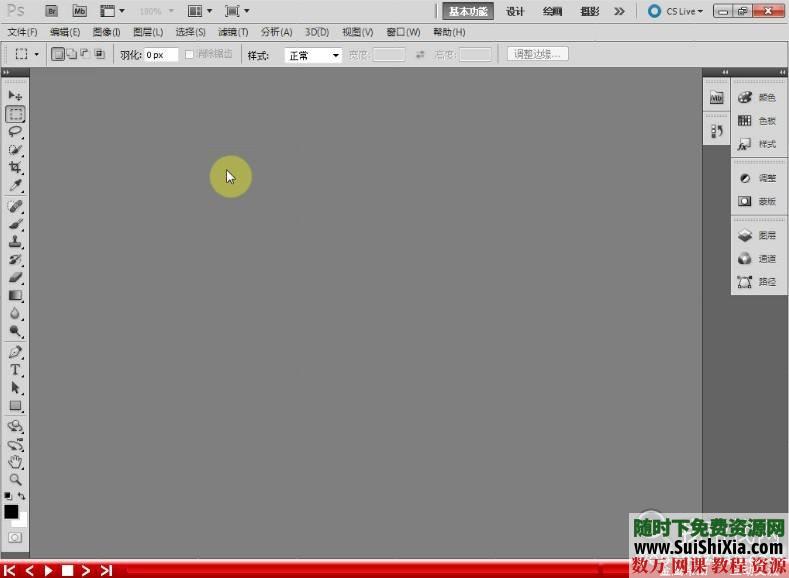Image resolution: width=789 pixels, height=578 pixels.
Task: Open the 图层(L) menu
Action: (x=148, y=32)
